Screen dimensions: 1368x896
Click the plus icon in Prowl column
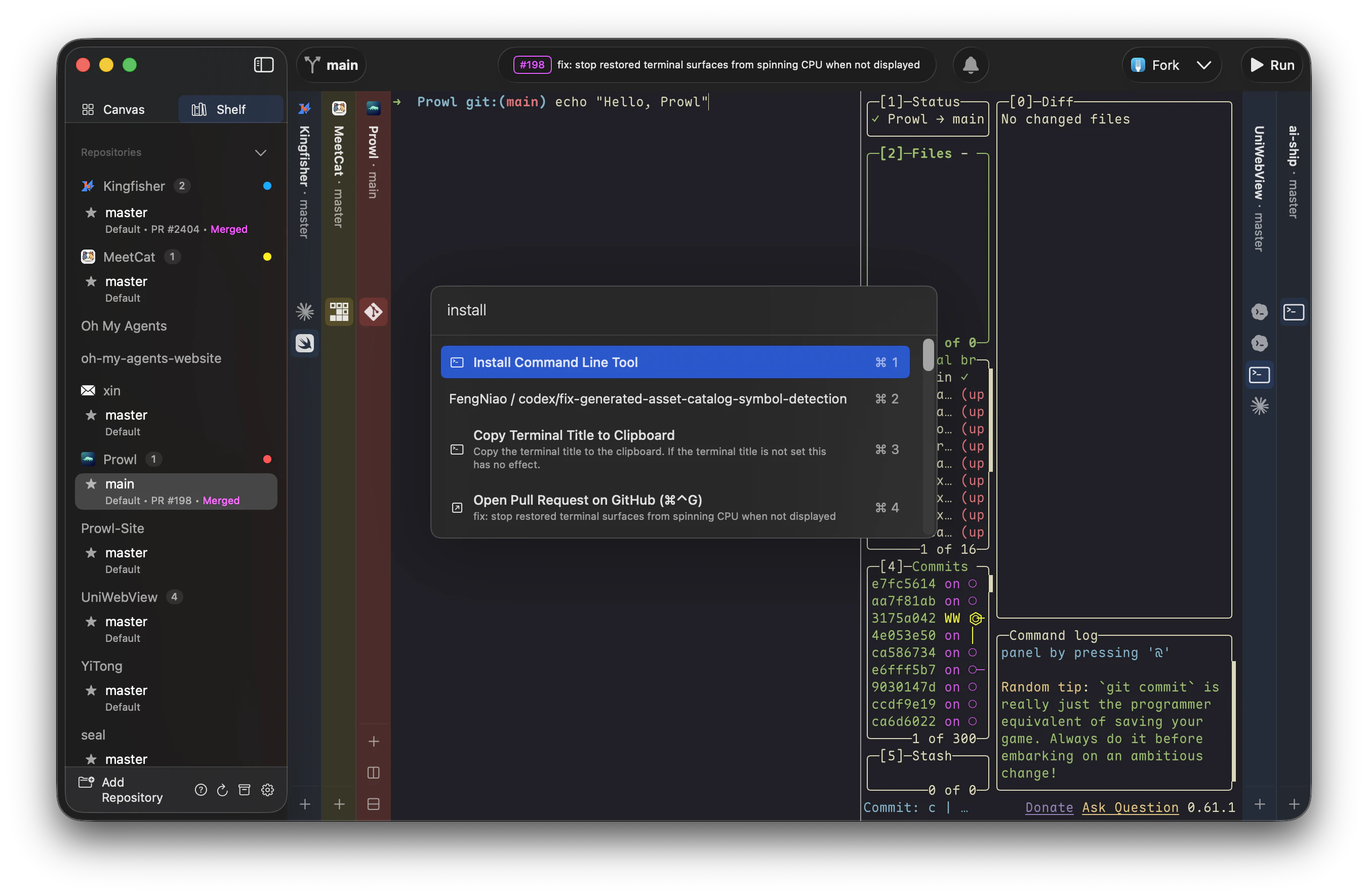[x=374, y=742]
